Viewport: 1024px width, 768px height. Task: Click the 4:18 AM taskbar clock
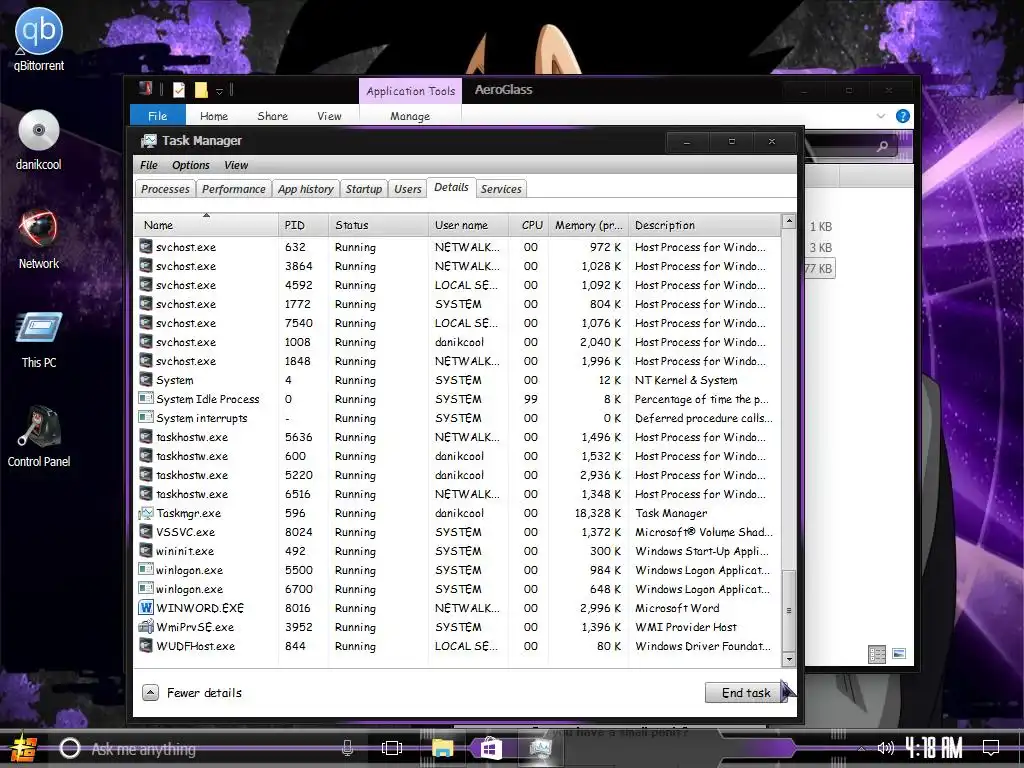point(934,748)
